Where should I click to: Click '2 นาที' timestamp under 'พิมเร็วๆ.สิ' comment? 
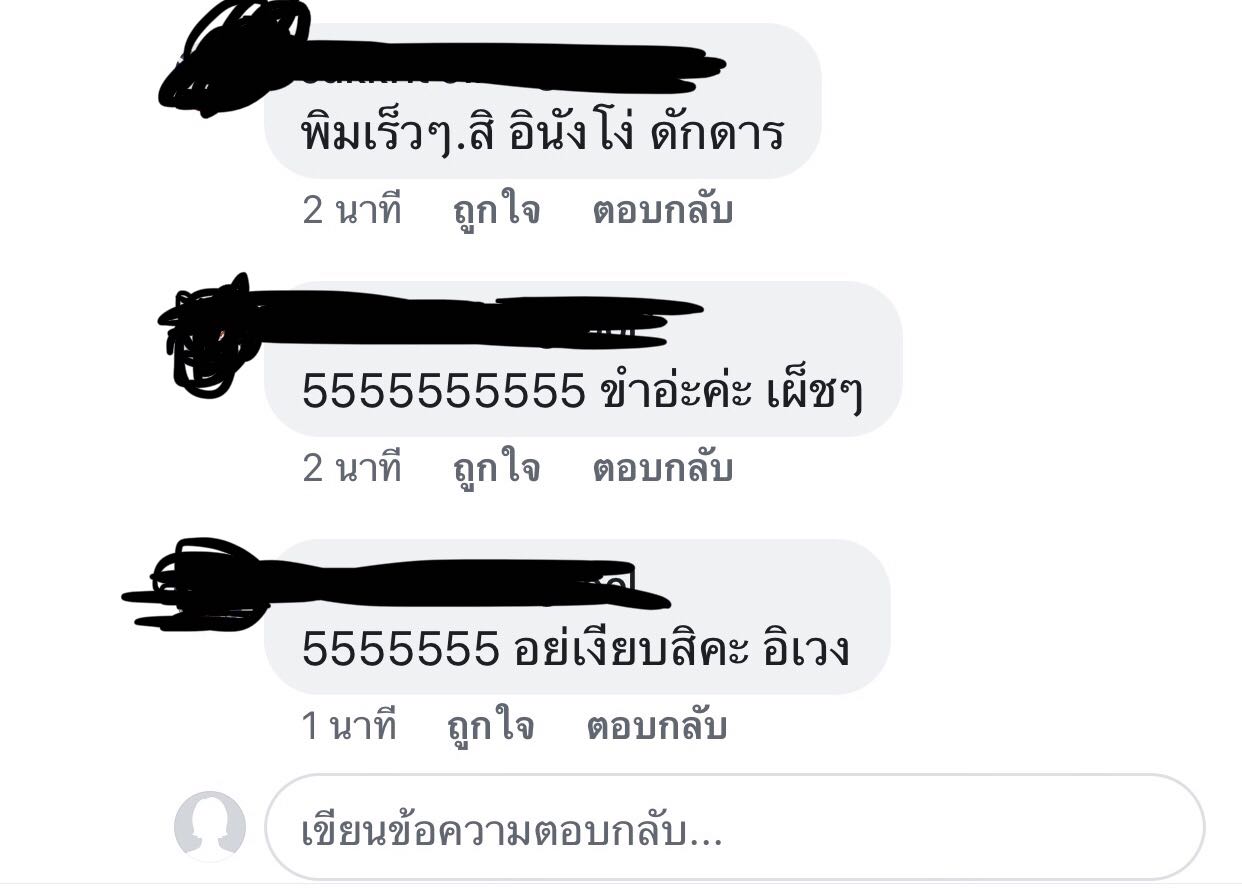[x=352, y=212]
